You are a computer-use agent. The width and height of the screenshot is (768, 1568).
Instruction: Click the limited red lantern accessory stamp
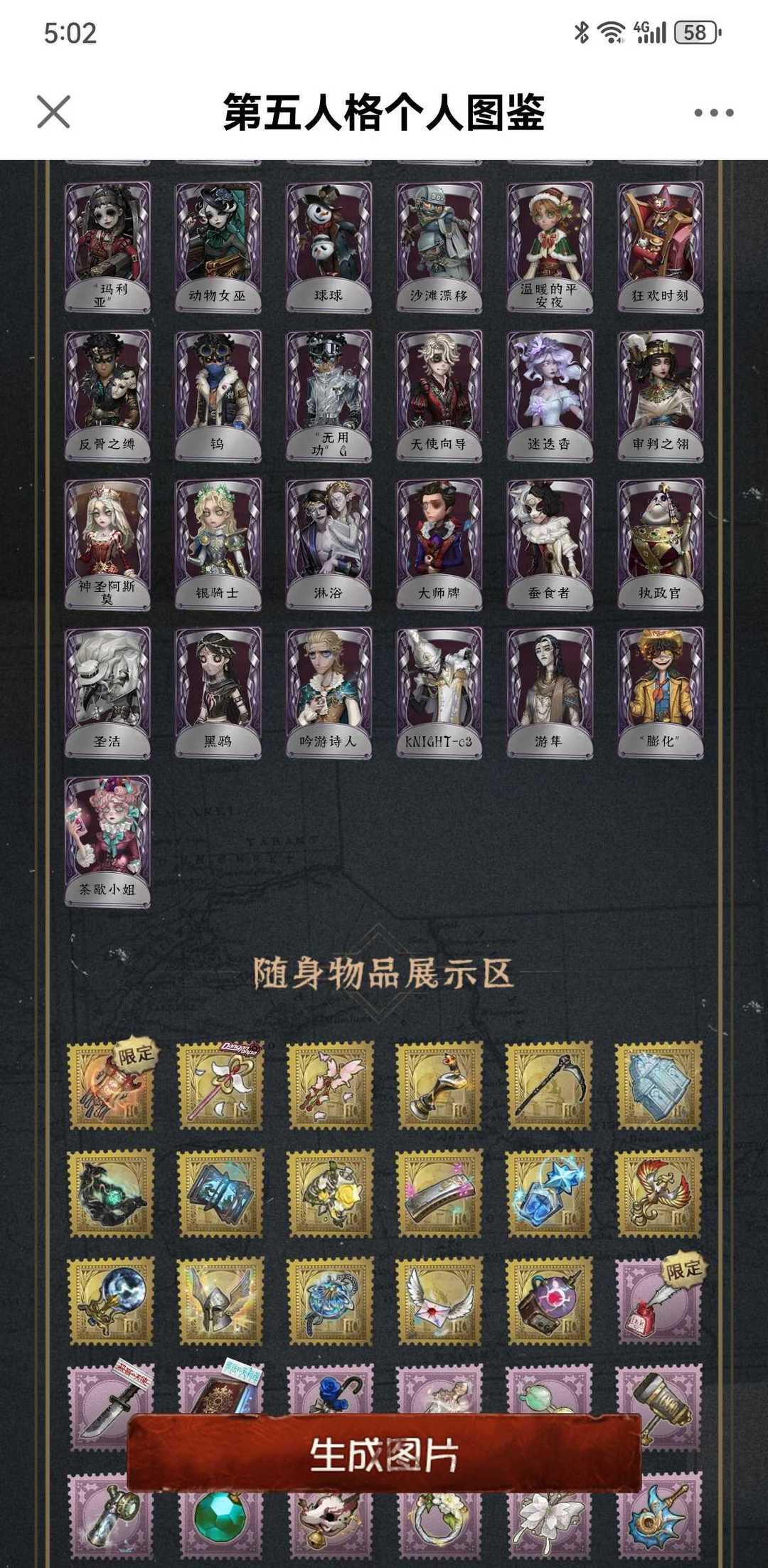110,1086
